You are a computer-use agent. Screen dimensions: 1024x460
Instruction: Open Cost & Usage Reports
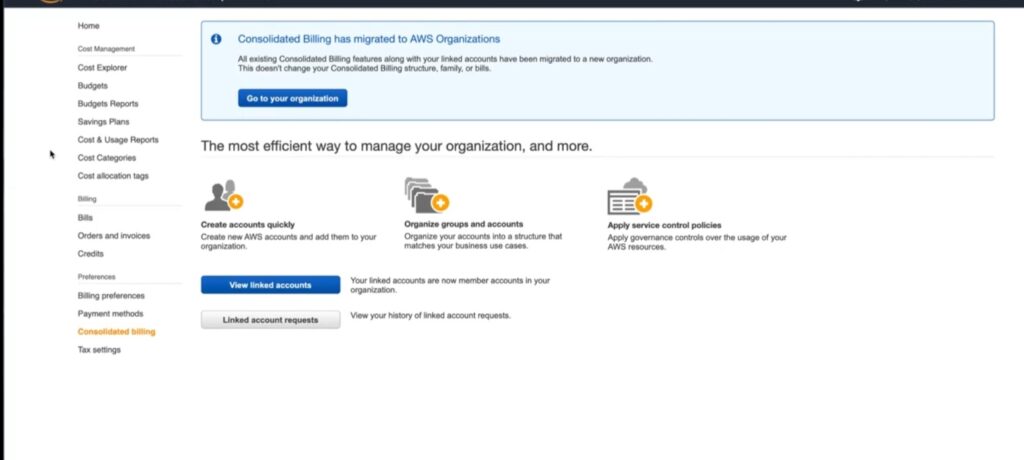(x=118, y=140)
